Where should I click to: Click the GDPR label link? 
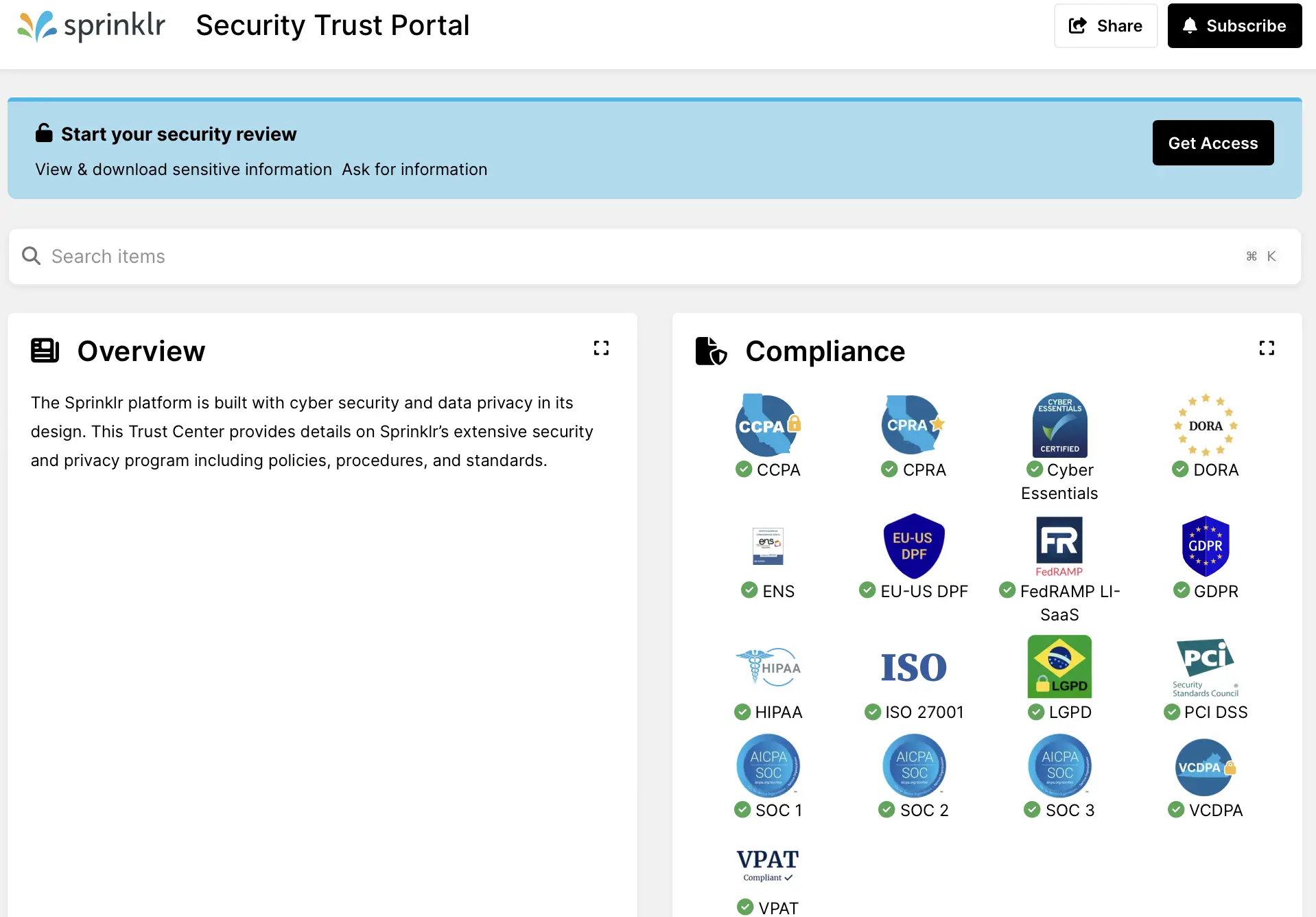point(1216,592)
